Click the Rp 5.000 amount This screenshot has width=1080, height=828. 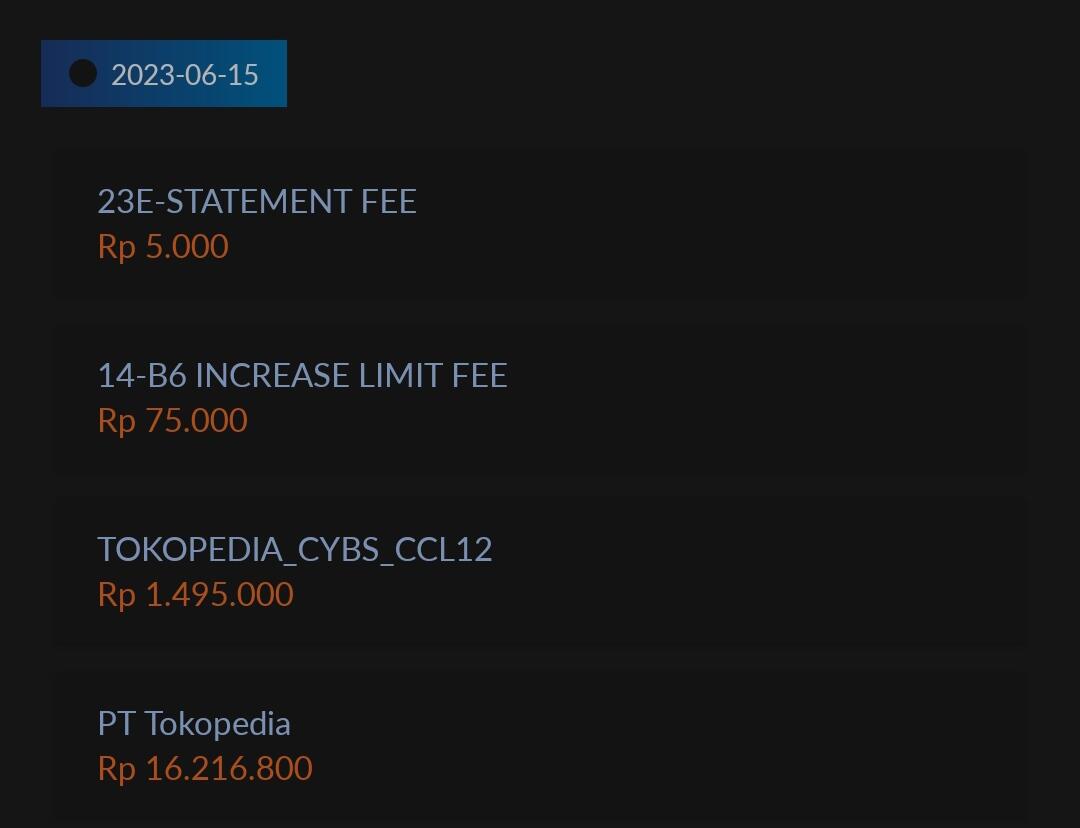(163, 246)
